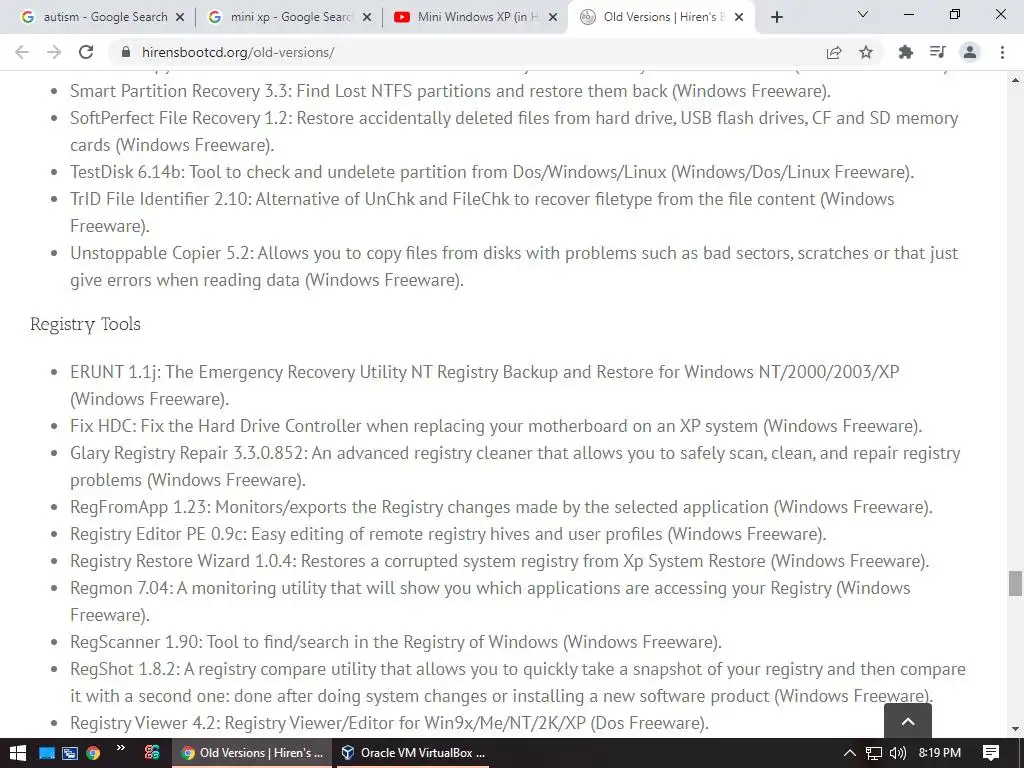
Task: Click the page scrollbar thumb
Action: [x=1015, y=583]
